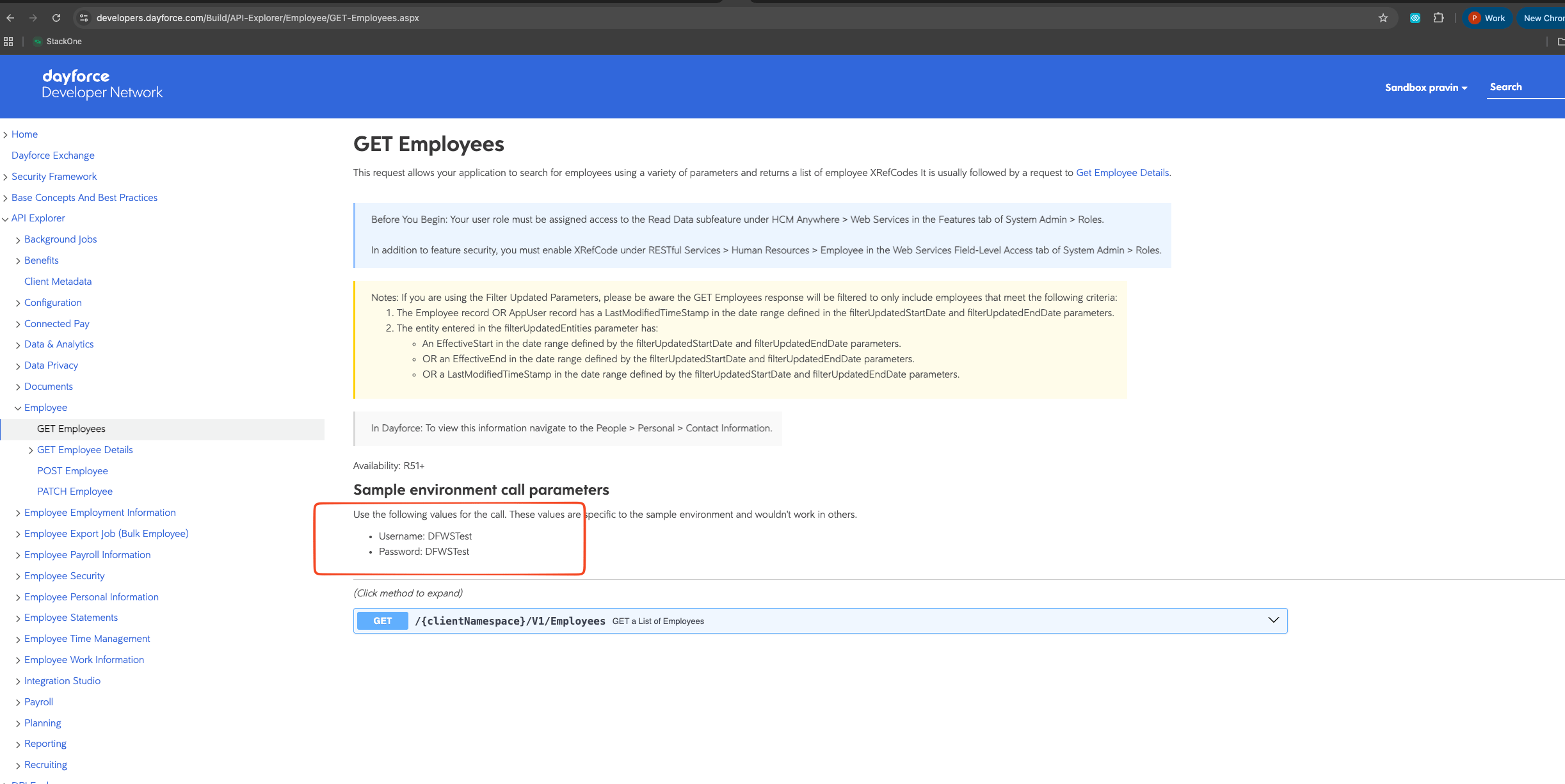Click the Dayforce Developer Network logo
Image resolution: width=1565 pixels, height=784 pixels.
pos(102,84)
